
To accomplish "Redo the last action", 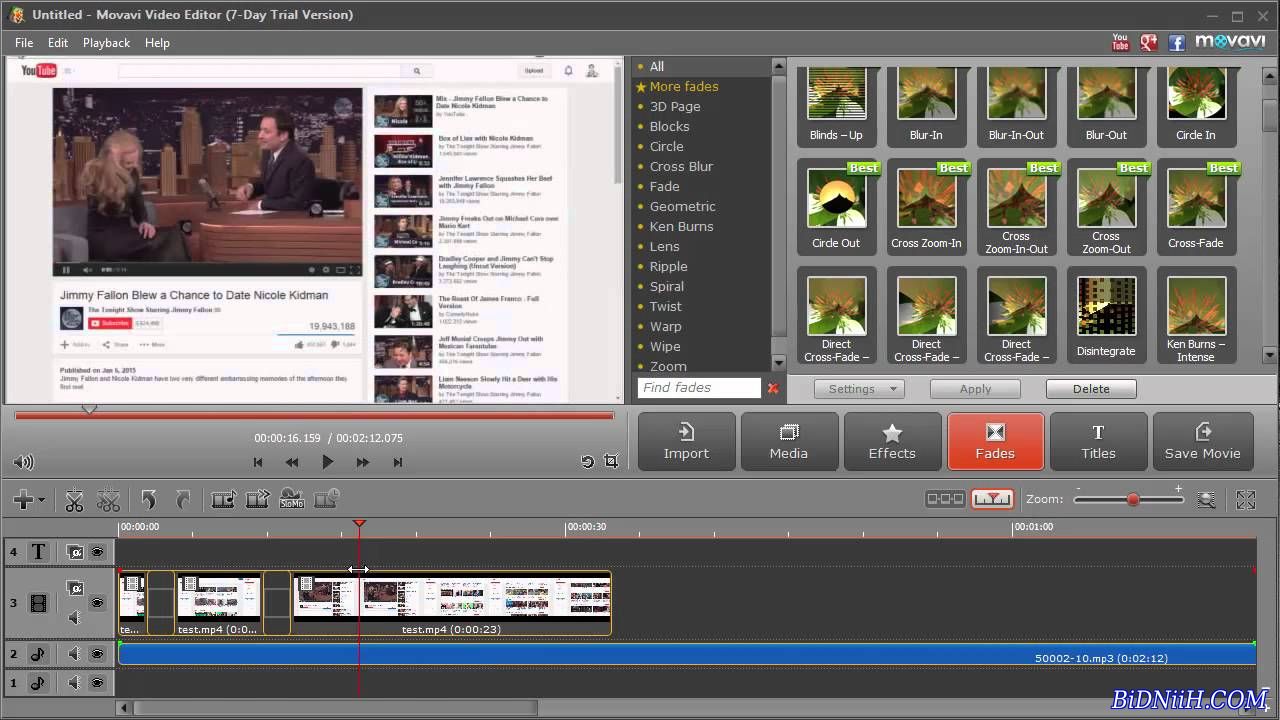I will pos(183,500).
